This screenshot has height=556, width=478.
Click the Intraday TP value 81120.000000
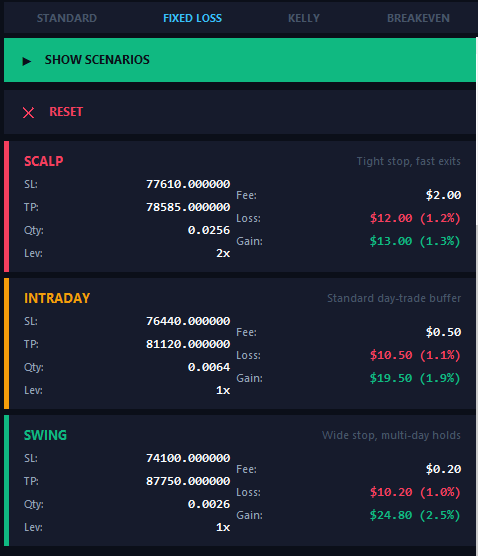[x=188, y=344]
